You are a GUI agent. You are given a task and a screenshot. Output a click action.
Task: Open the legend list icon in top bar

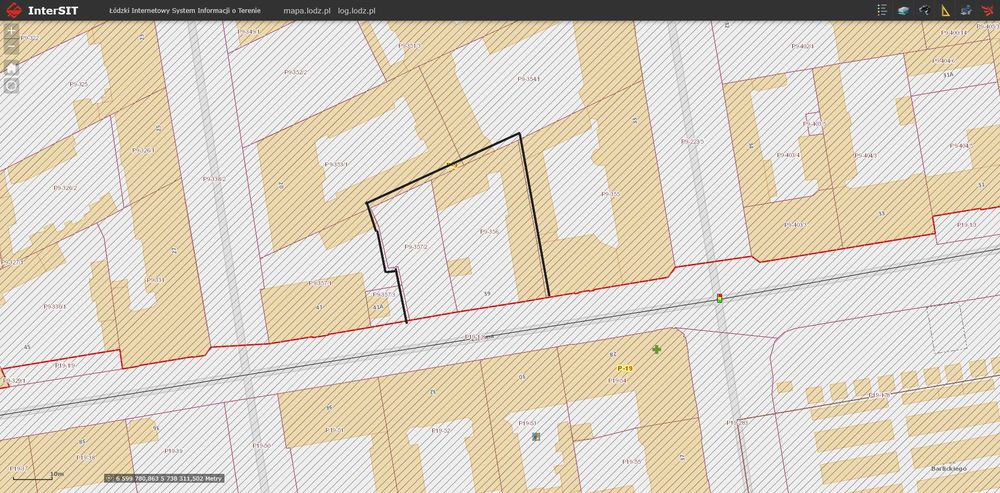(x=882, y=10)
